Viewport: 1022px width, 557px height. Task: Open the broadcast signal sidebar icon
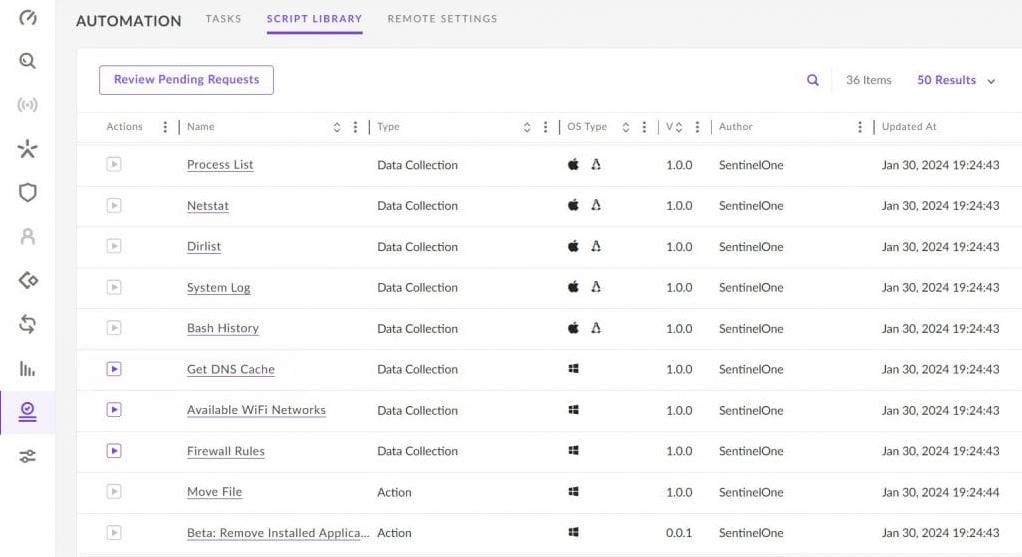tap(27, 105)
